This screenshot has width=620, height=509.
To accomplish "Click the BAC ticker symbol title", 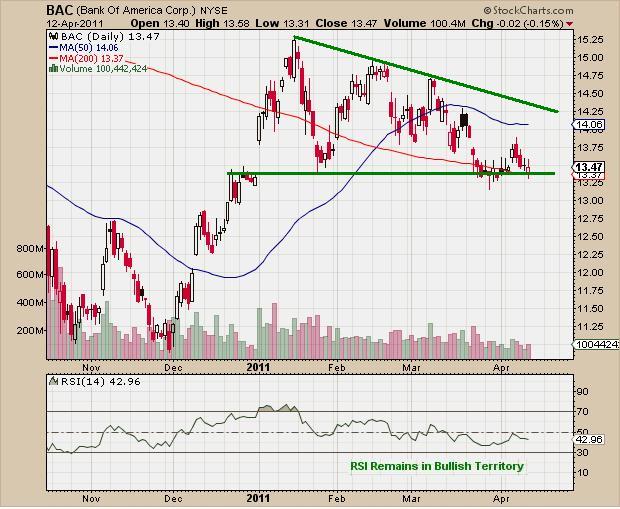I will [59, 10].
